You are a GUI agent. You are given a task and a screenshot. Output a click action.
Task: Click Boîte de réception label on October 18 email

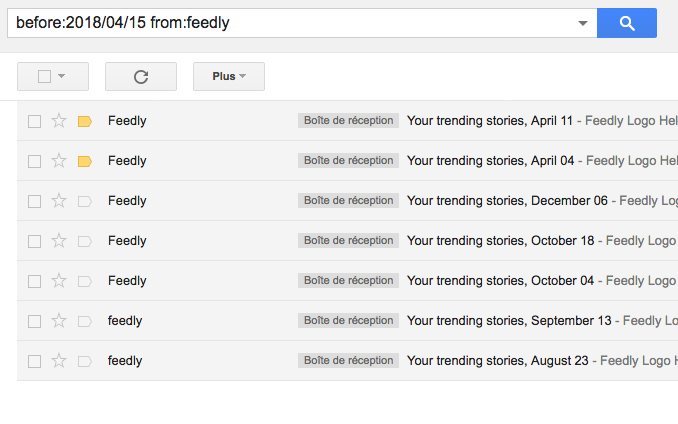click(348, 241)
